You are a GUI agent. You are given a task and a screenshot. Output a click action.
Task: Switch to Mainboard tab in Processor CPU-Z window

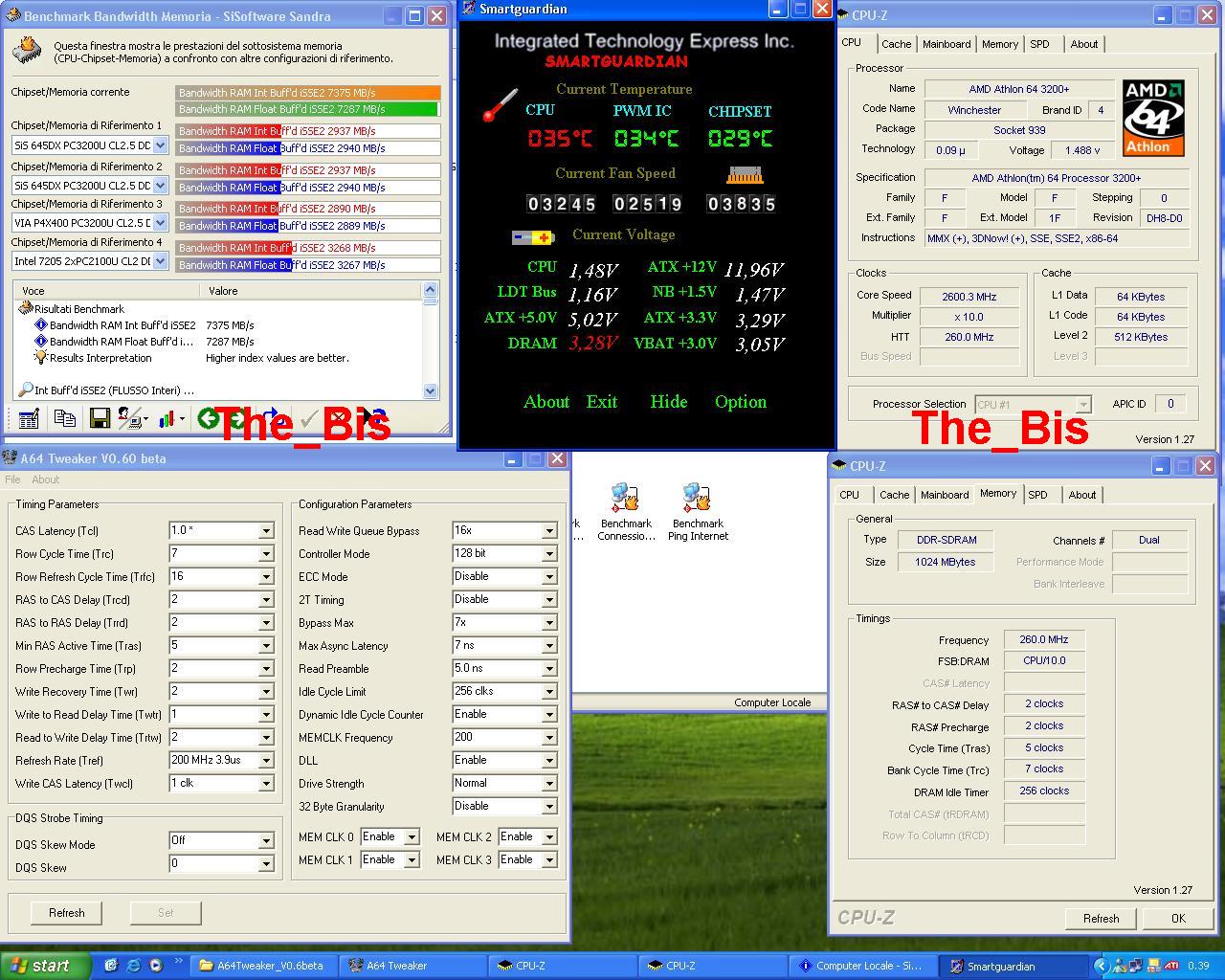tap(947, 44)
